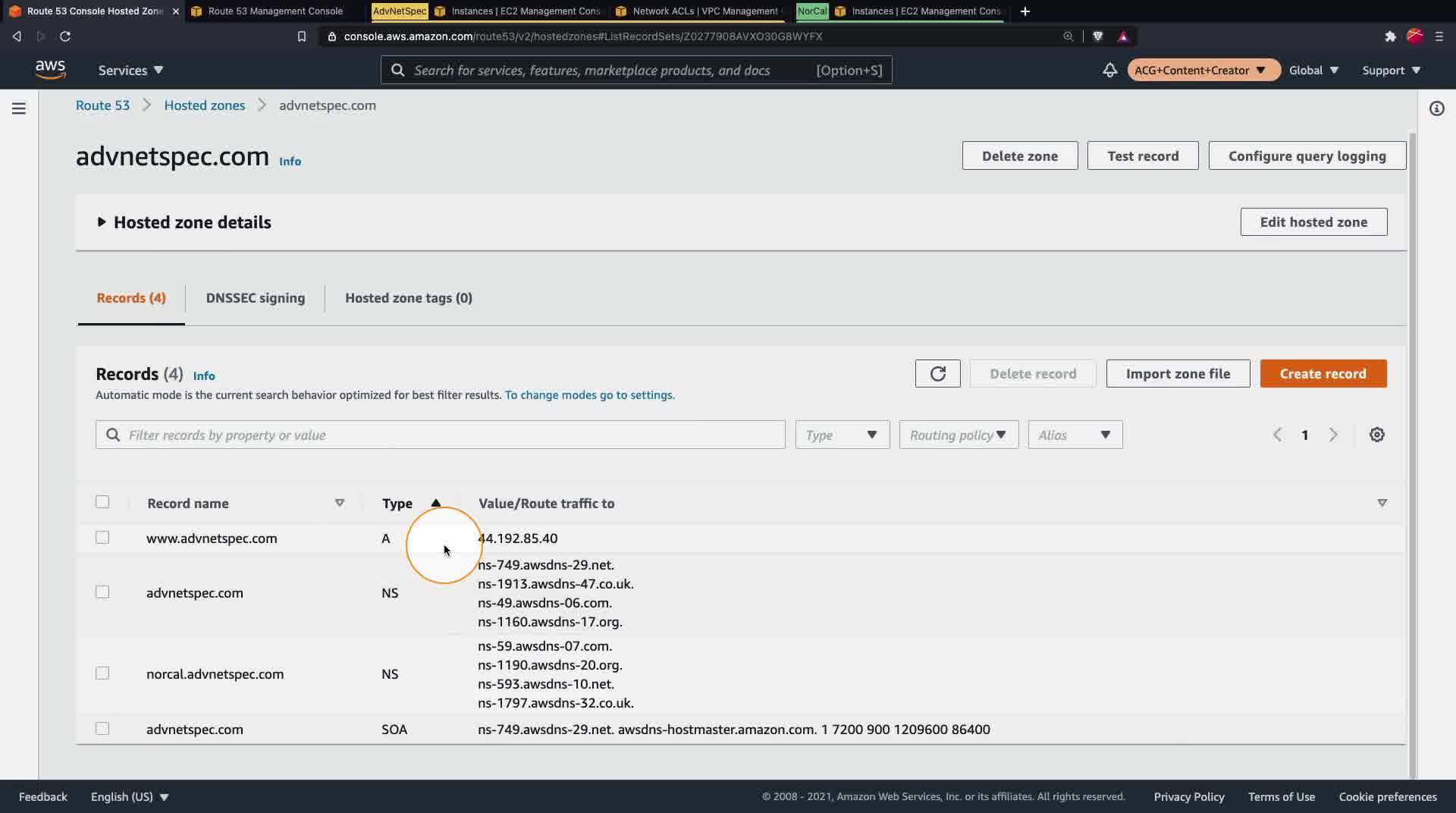Open the Services dropdown menu
This screenshot has width=1456, height=813.
[x=130, y=71]
